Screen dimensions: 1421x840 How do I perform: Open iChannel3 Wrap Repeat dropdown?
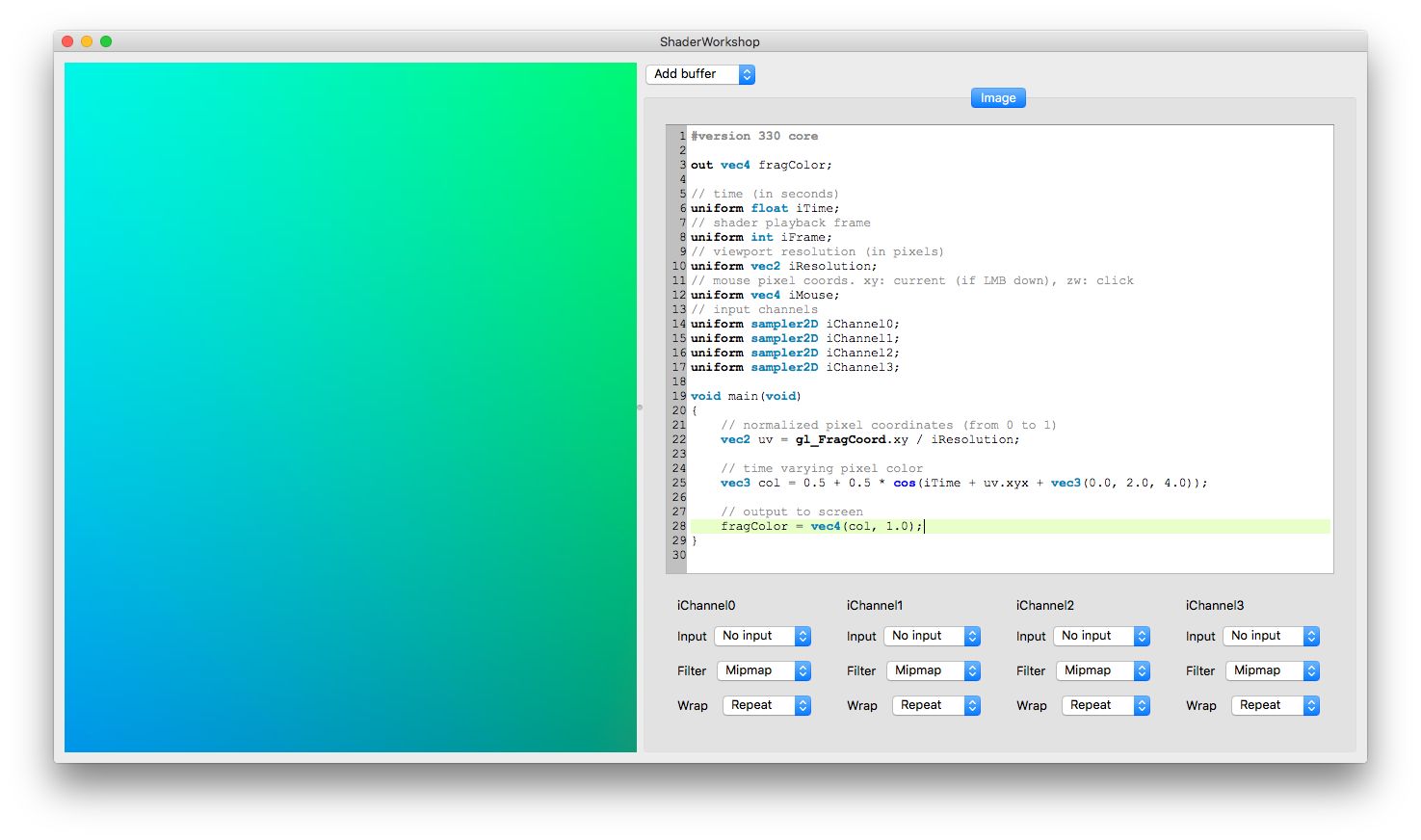(1276, 705)
